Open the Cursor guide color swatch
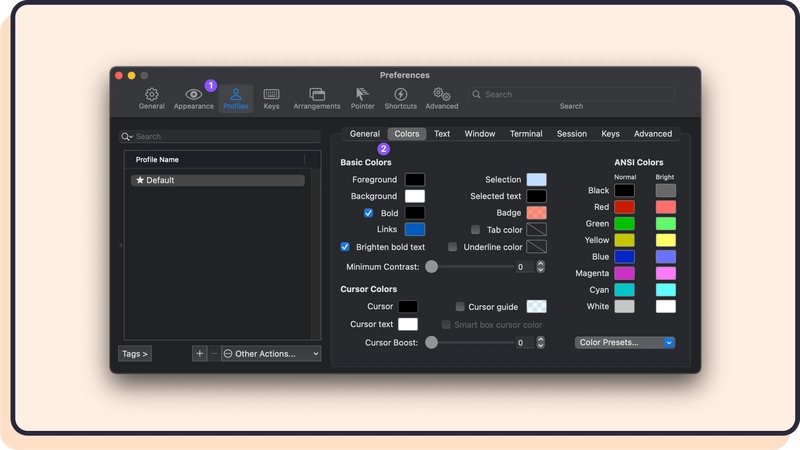The height and width of the screenshot is (450, 800). click(536, 306)
